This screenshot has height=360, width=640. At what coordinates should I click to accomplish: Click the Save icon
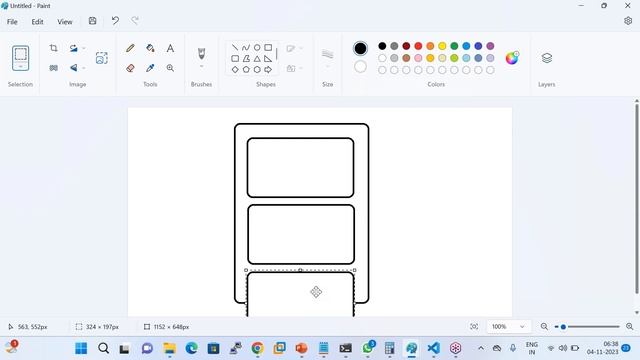(93, 21)
